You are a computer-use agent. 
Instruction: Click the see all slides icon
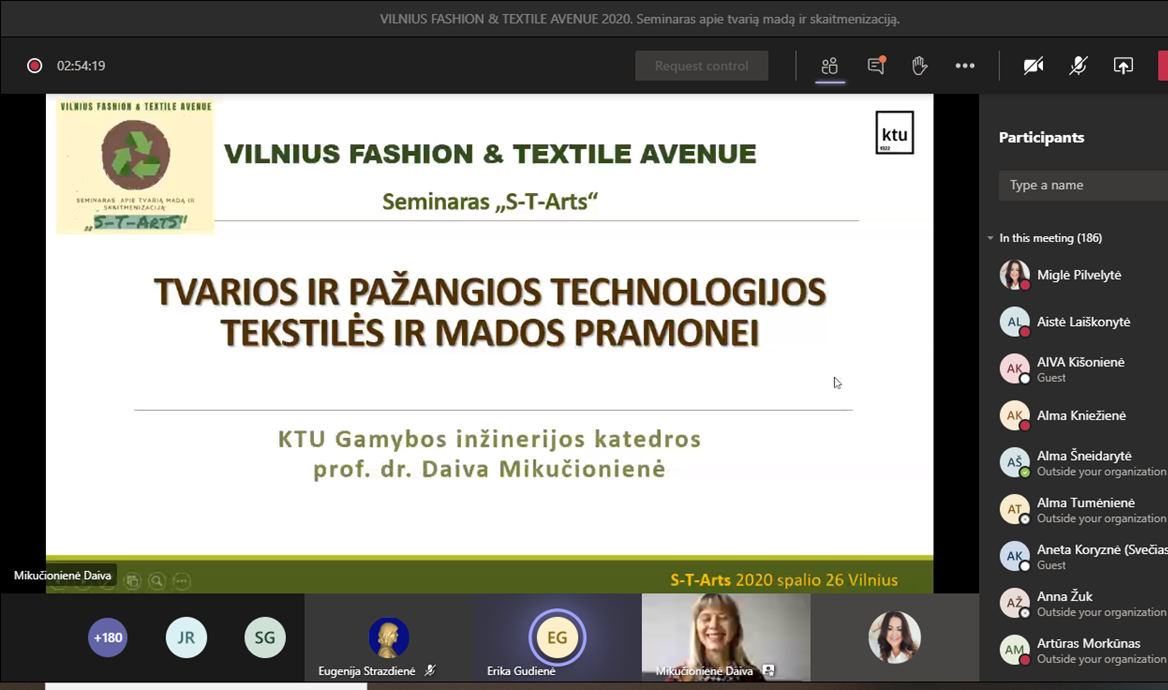(x=132, y=581)
